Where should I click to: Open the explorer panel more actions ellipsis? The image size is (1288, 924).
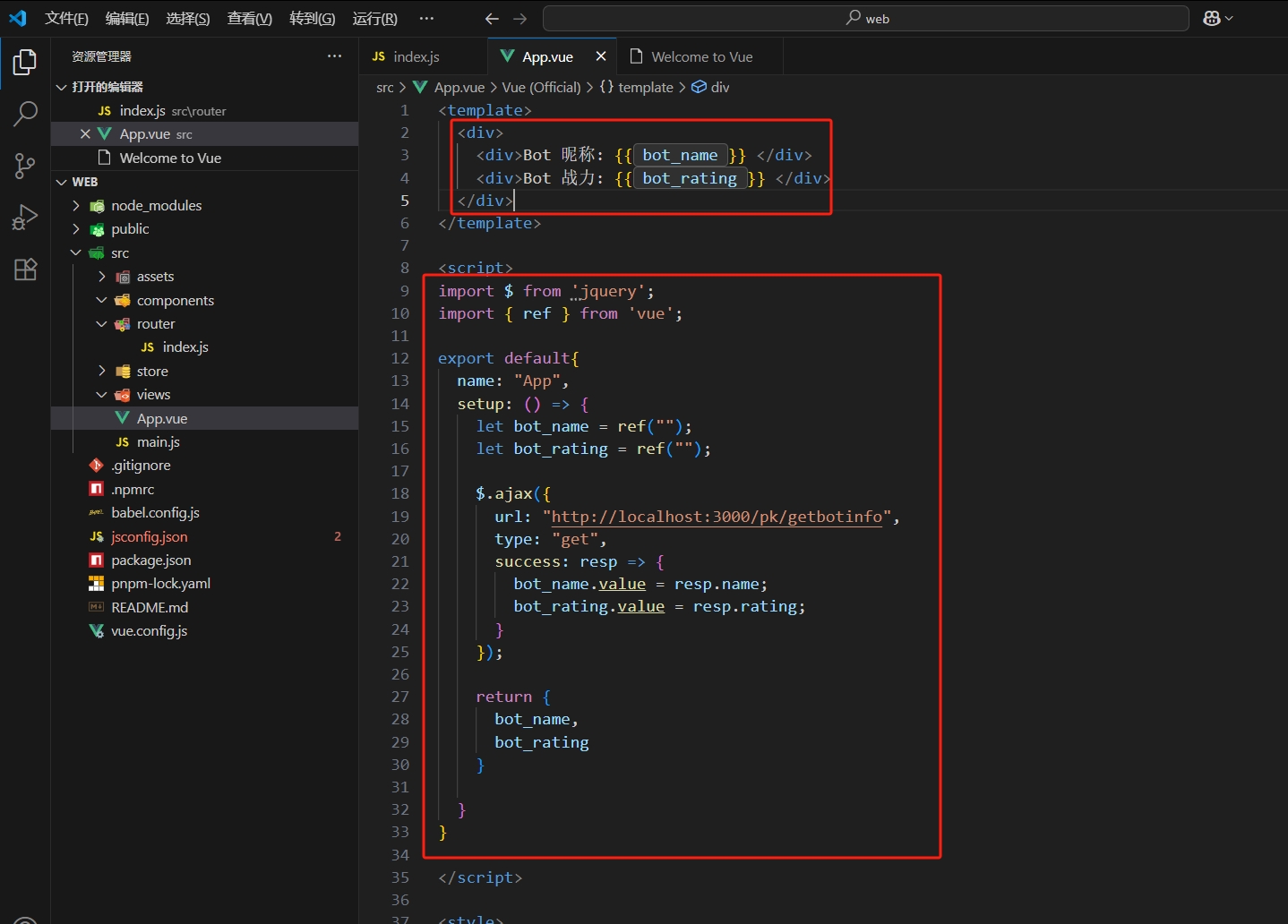tap(334, 56)
